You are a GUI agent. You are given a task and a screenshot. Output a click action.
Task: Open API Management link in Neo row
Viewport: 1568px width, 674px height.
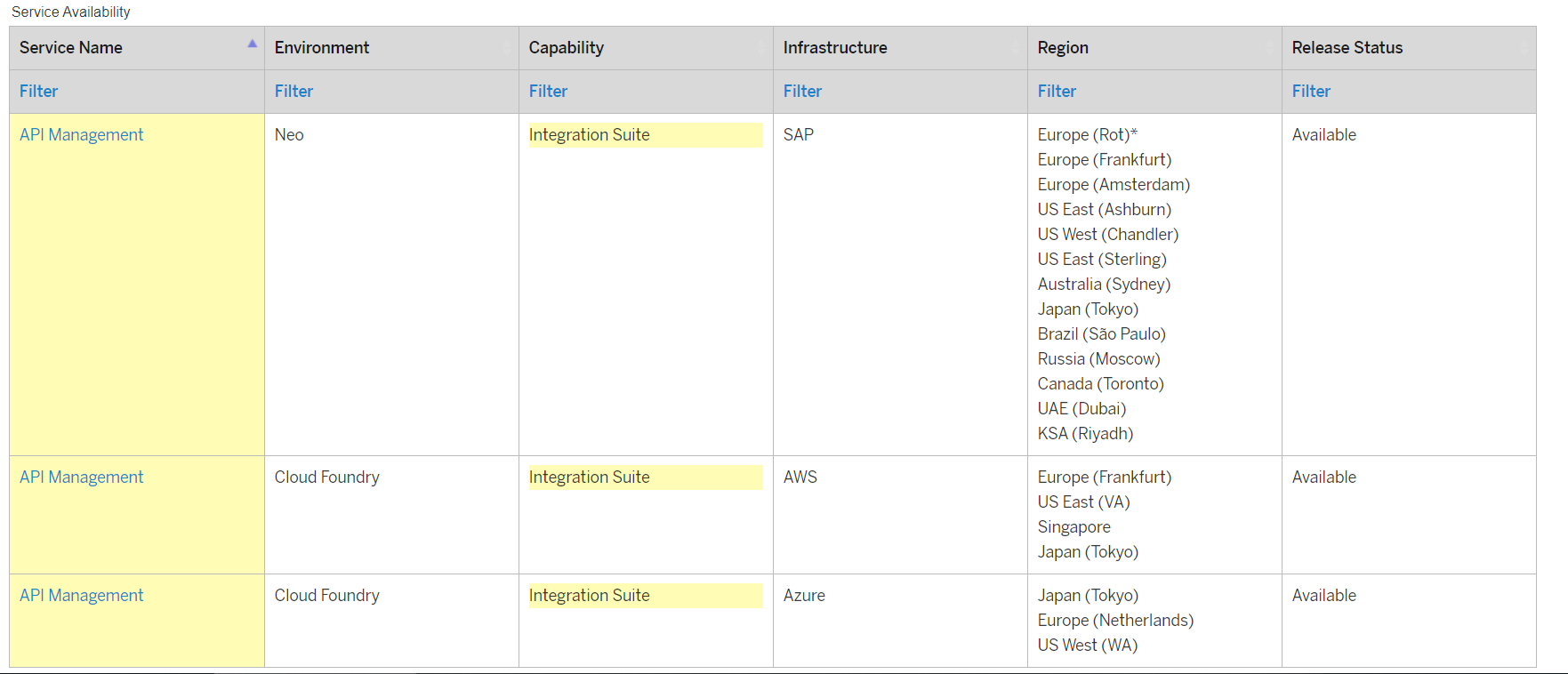pos(82,135)
